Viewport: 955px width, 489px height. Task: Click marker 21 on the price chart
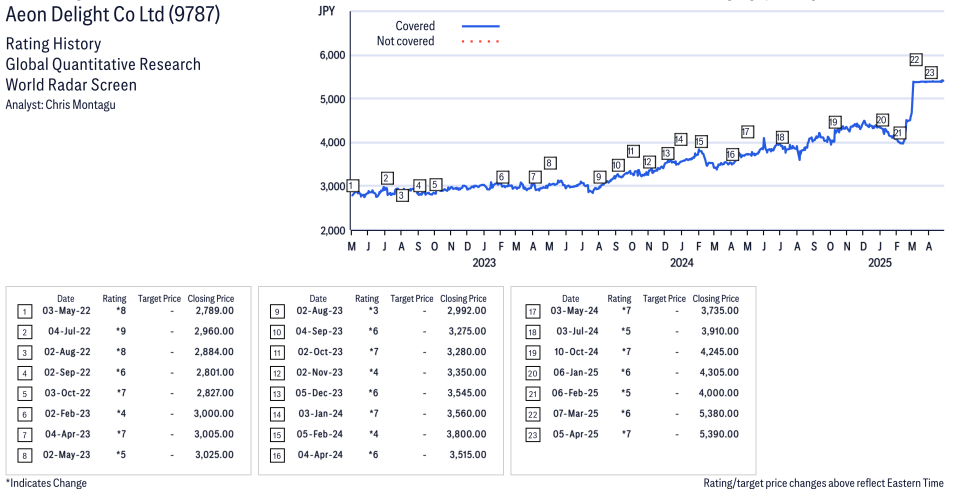pyautogui.click(x=899, y=133)
